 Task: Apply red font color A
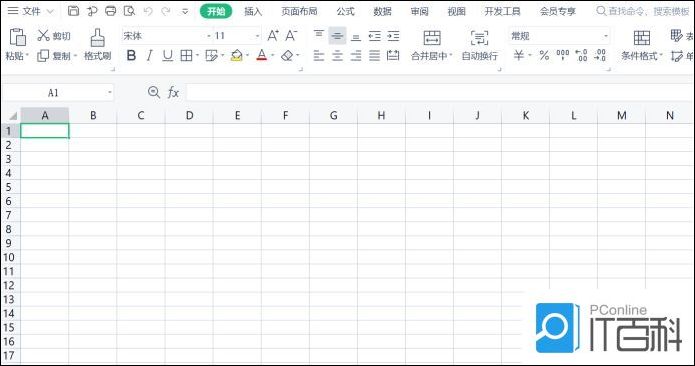(x=262, y=55)
